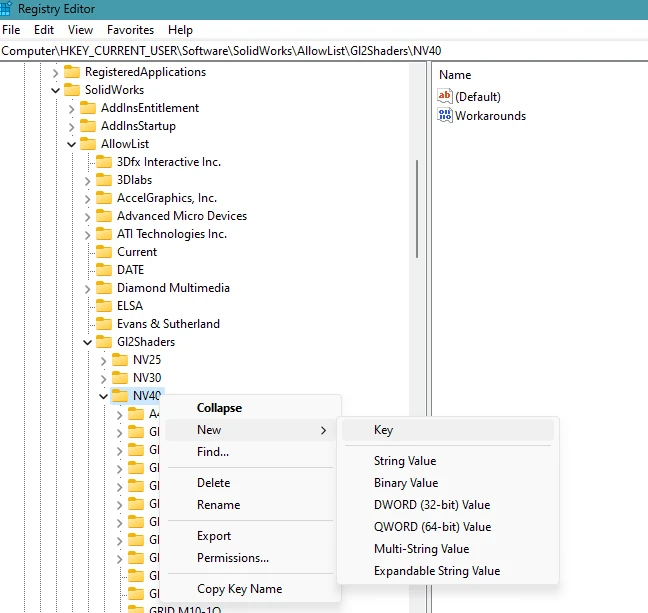Click the GI2Shaders folder icon

(x=104, y=342)
